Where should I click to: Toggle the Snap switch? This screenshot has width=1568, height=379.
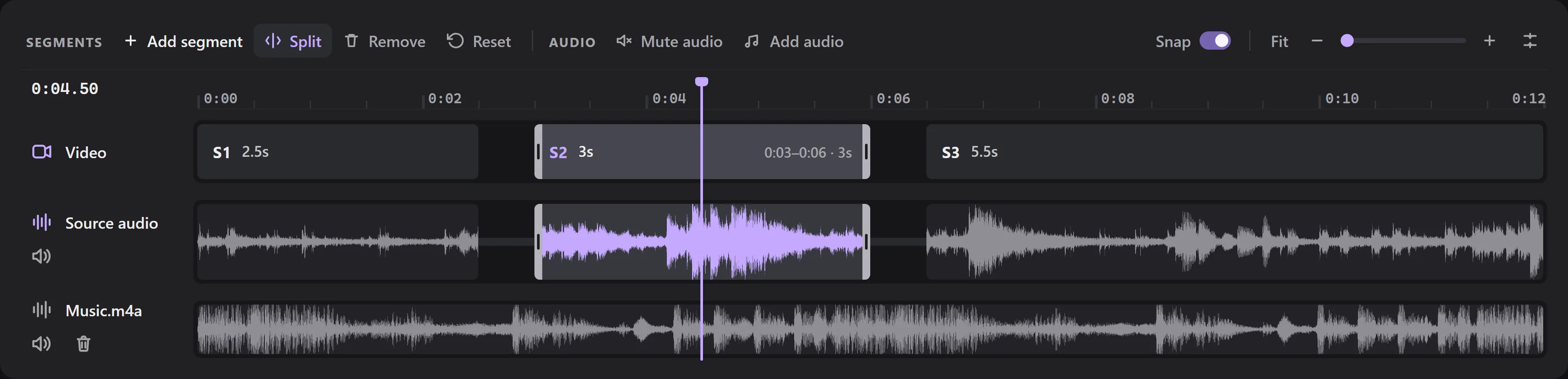click(1215, 41)
